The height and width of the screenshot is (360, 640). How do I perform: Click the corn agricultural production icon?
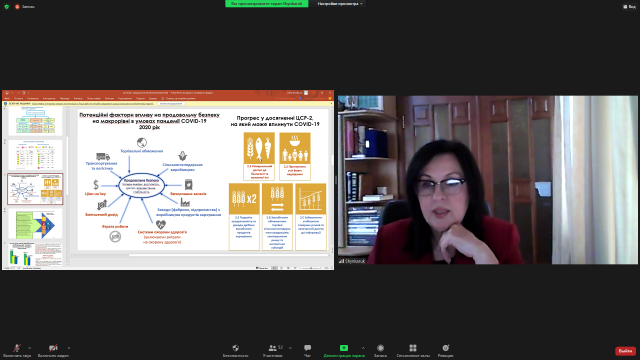pyautogui.click(x=182, y=156)
